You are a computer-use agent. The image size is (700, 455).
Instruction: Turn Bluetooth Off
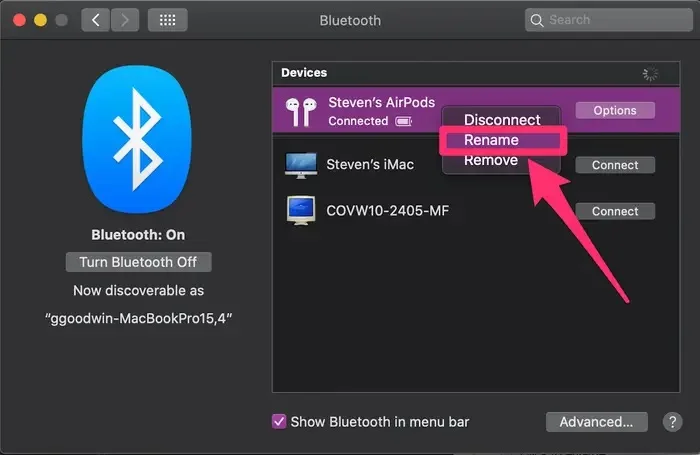[x=138, y=262]
